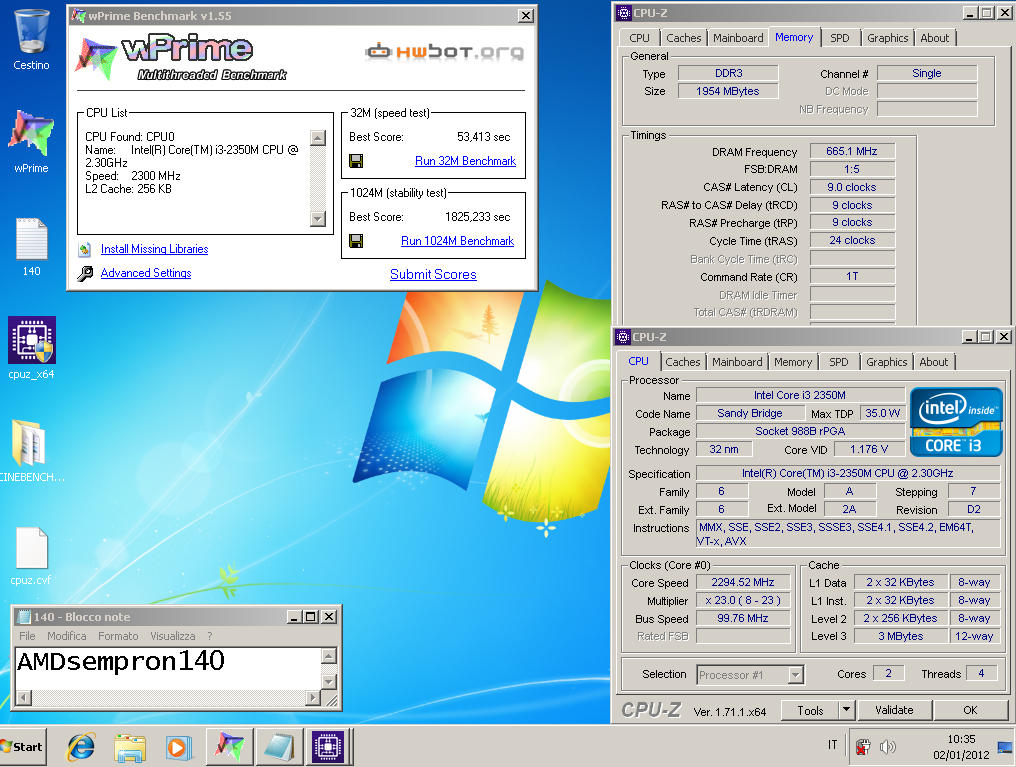Click the volume speaker tray icon
Image resolution: width=1016 pixels, height=767 pixels.
click(887, 747)
